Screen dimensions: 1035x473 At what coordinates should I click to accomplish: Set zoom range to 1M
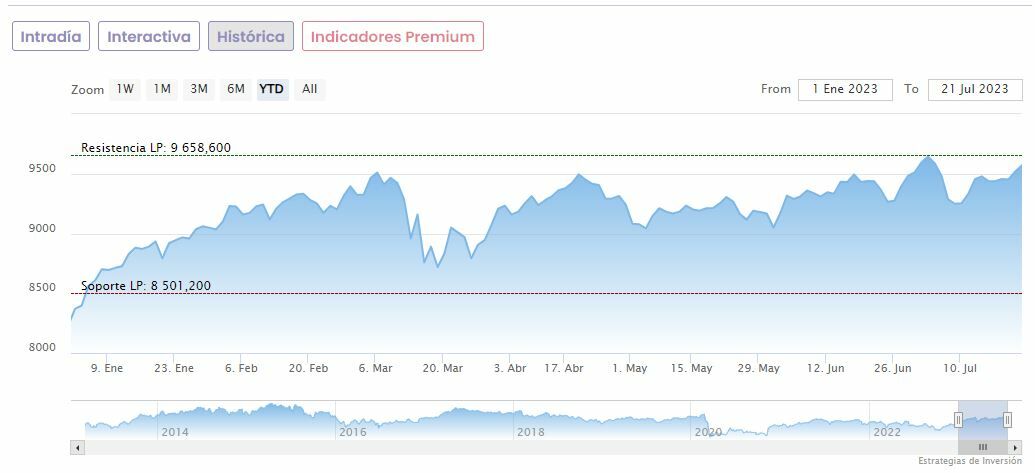[162, 89]
